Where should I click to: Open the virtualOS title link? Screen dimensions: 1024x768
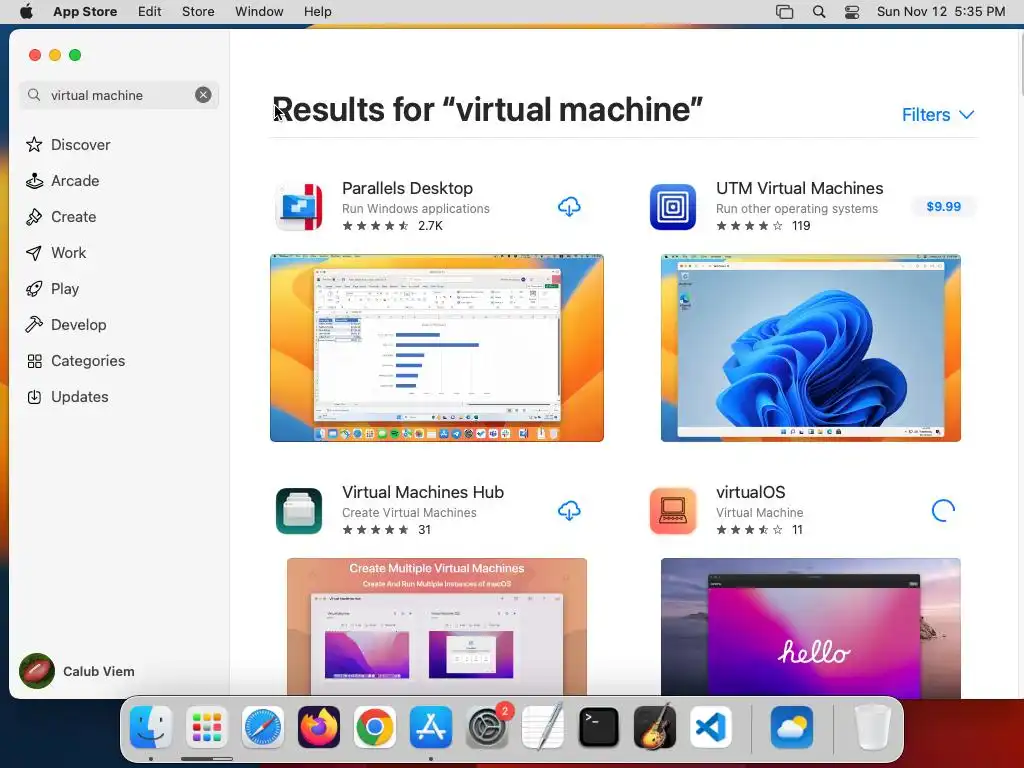tap(750, 492)
